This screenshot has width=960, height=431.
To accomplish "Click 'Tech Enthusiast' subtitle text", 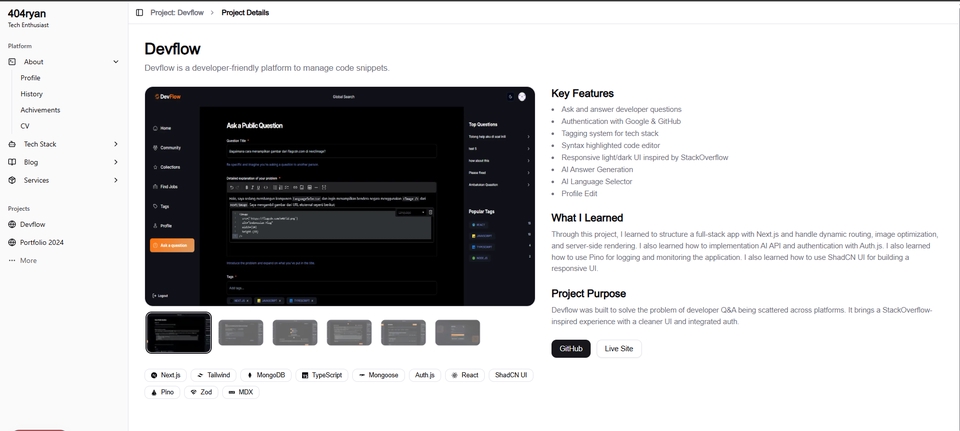I will pos(28,25).
